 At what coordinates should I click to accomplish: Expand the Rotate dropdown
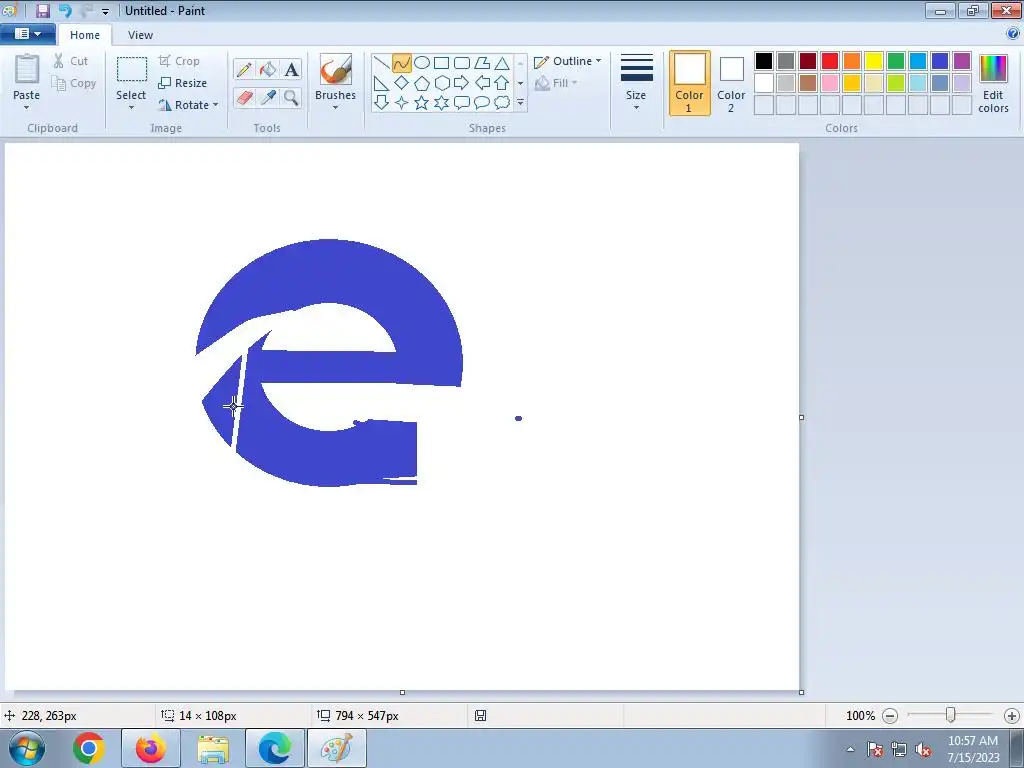216,104
